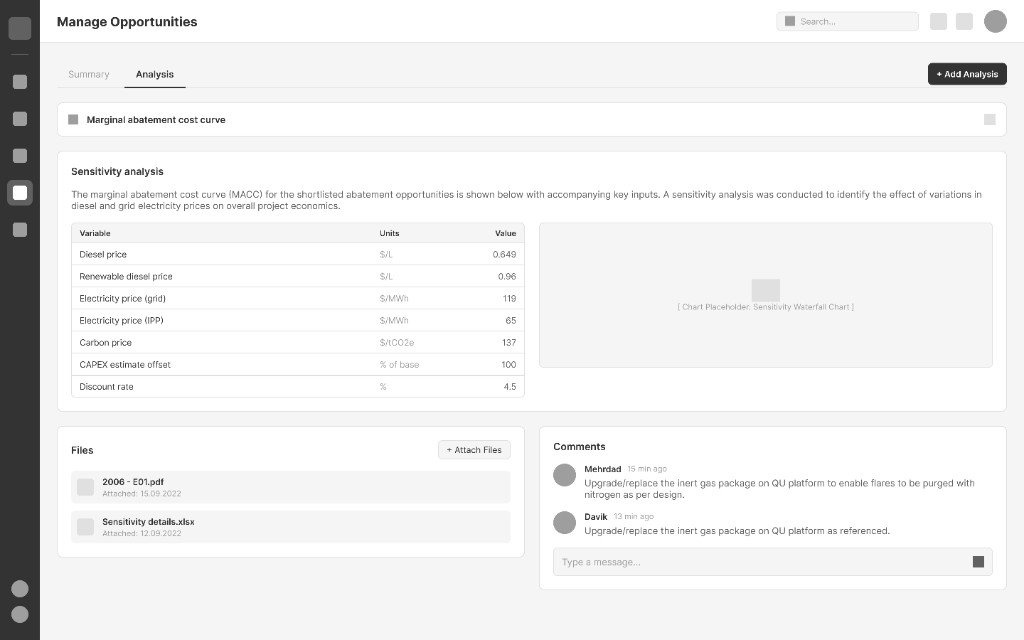Click the Variable column header
The width and height of the screenshot is (1024, 640).
(x=95, y=233)
